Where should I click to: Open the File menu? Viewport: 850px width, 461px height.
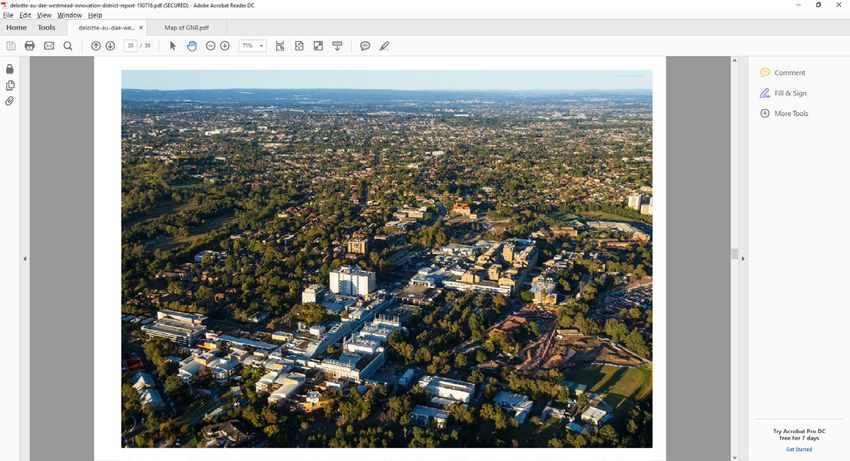[x=8, y=15]
